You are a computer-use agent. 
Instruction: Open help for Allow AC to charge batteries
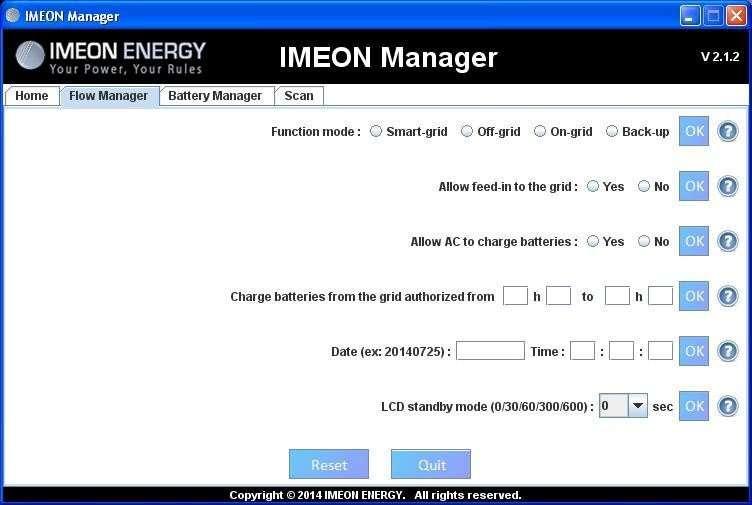(x=728, y=241)
